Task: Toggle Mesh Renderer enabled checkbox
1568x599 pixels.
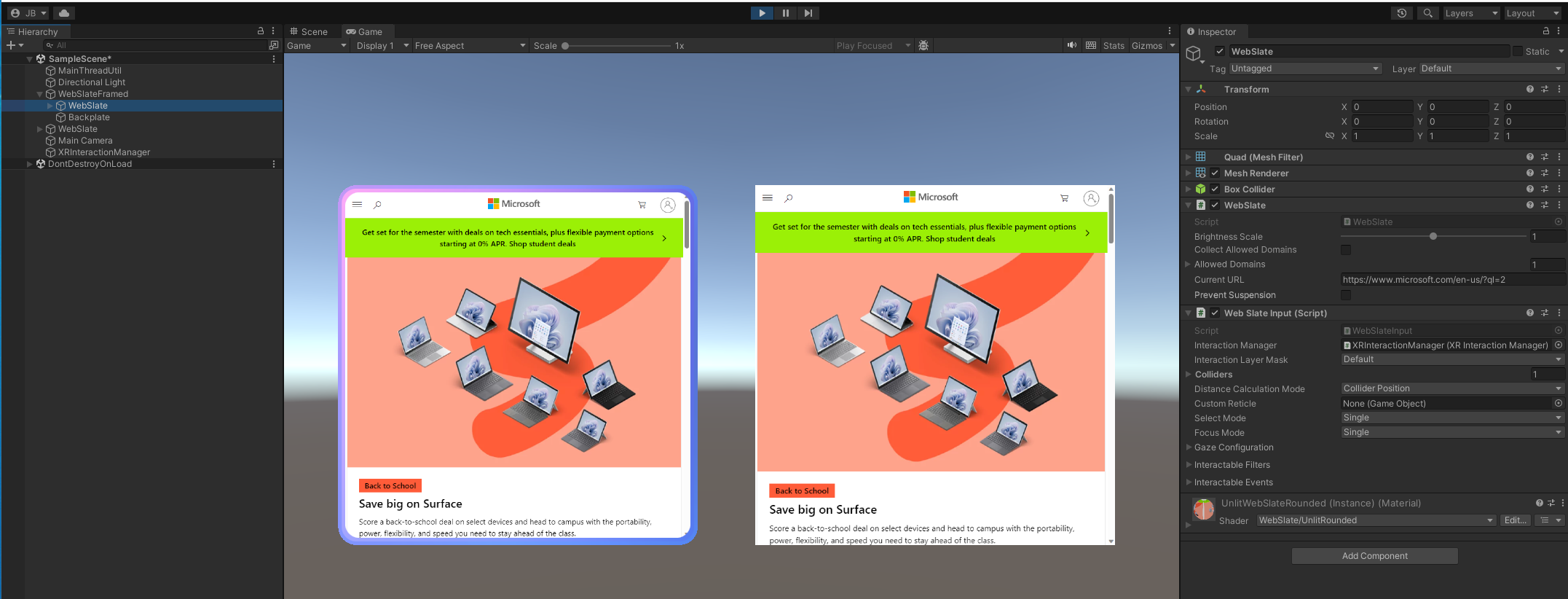Action: coord(1215,173)
